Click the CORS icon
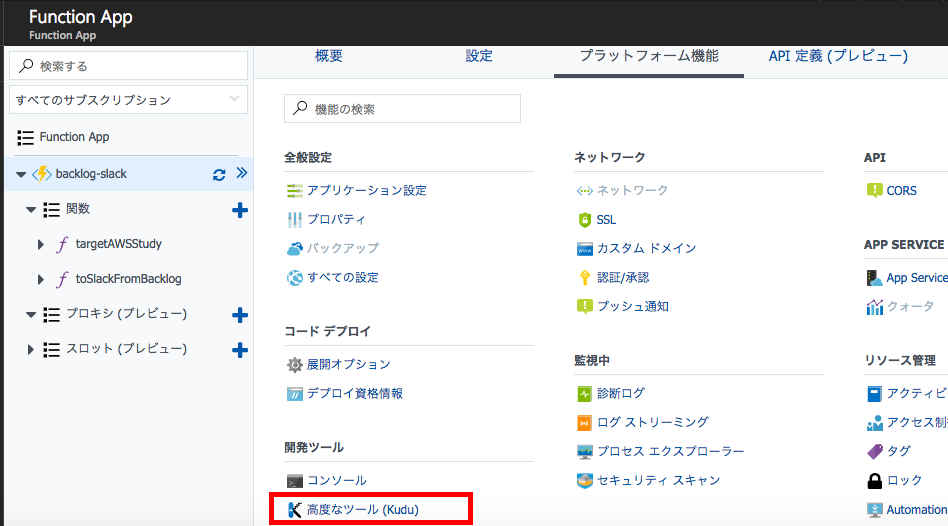Image resolution: width=948 pixels, height=526 pixels. pyautogui.click(x=875, y=191)
